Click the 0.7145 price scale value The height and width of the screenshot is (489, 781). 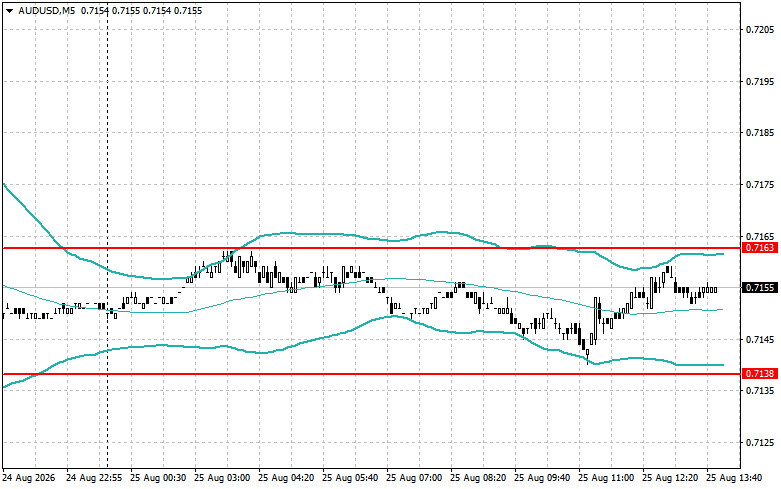[x=760, y=340]
